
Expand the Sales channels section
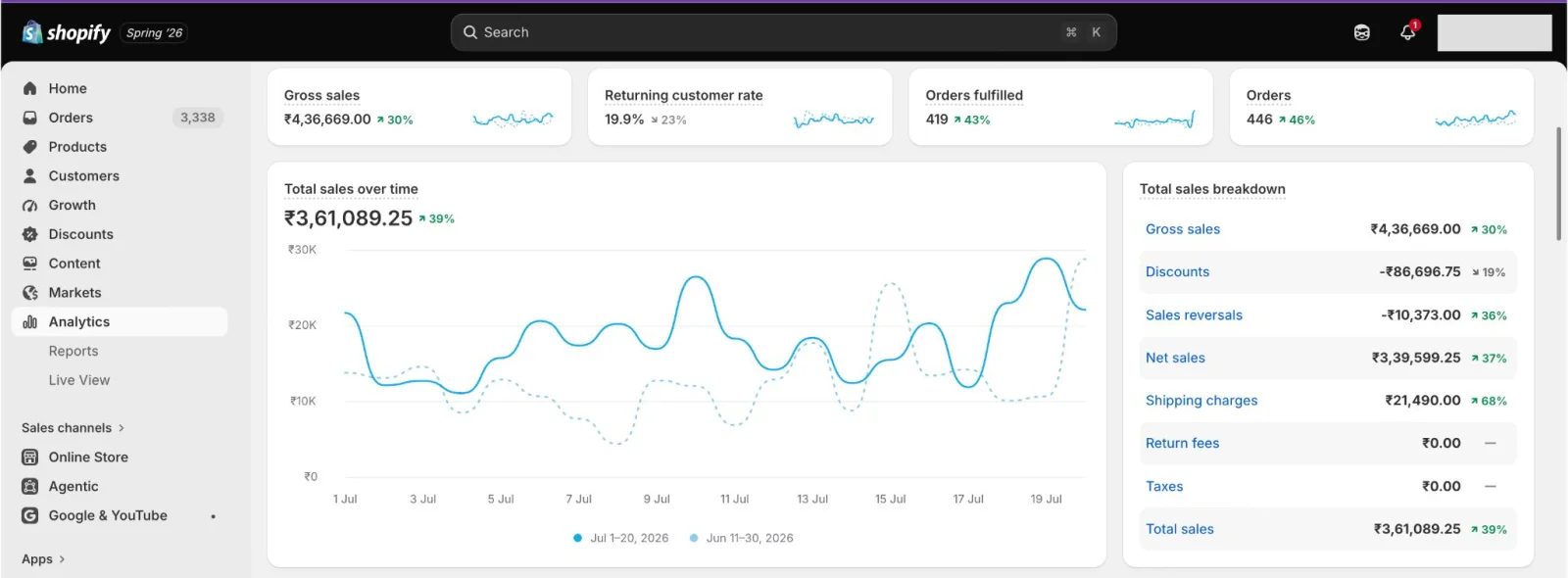coord(73,428)
